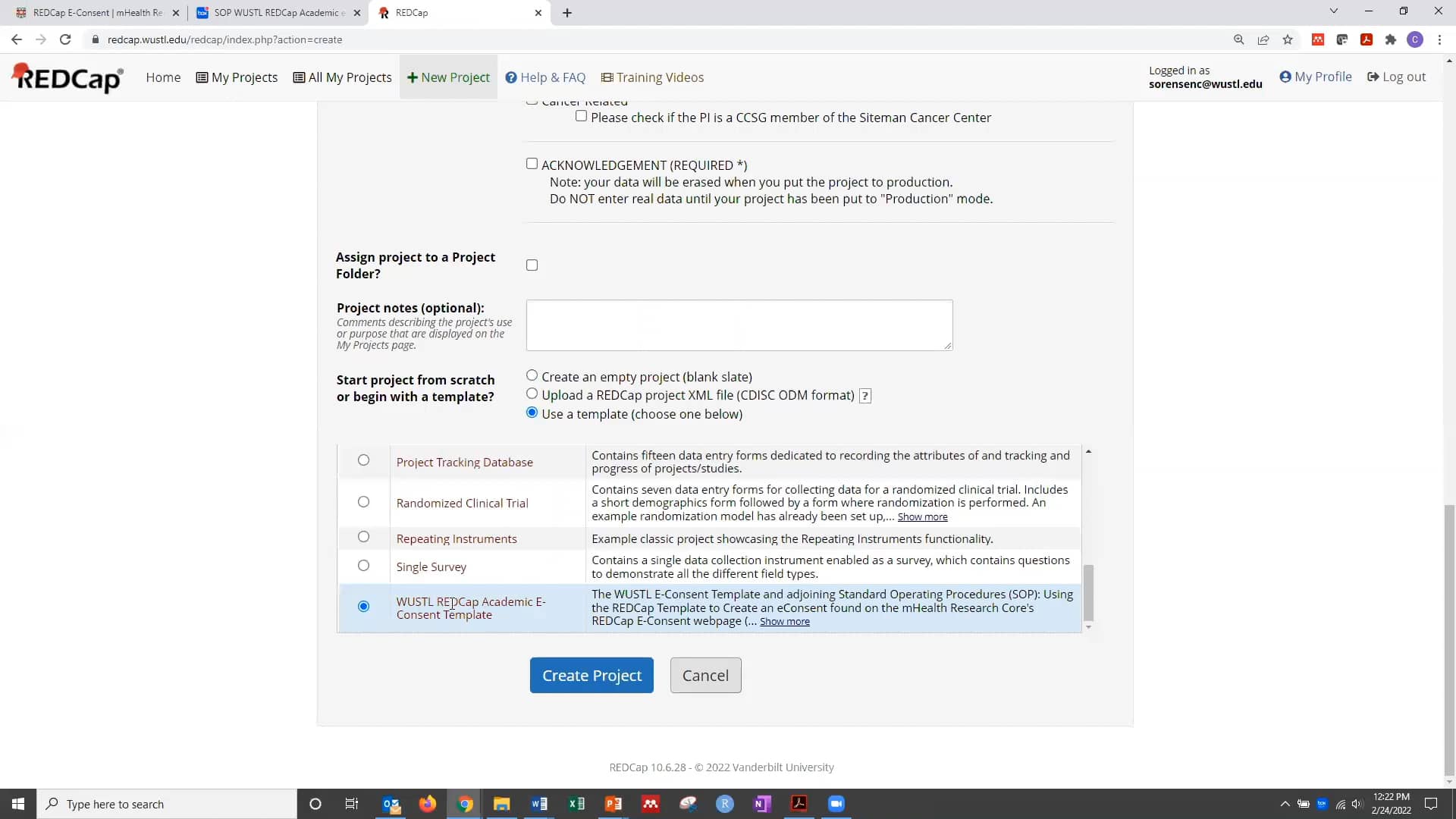
Task: Select Use a template option
Action: pos(532,413)
